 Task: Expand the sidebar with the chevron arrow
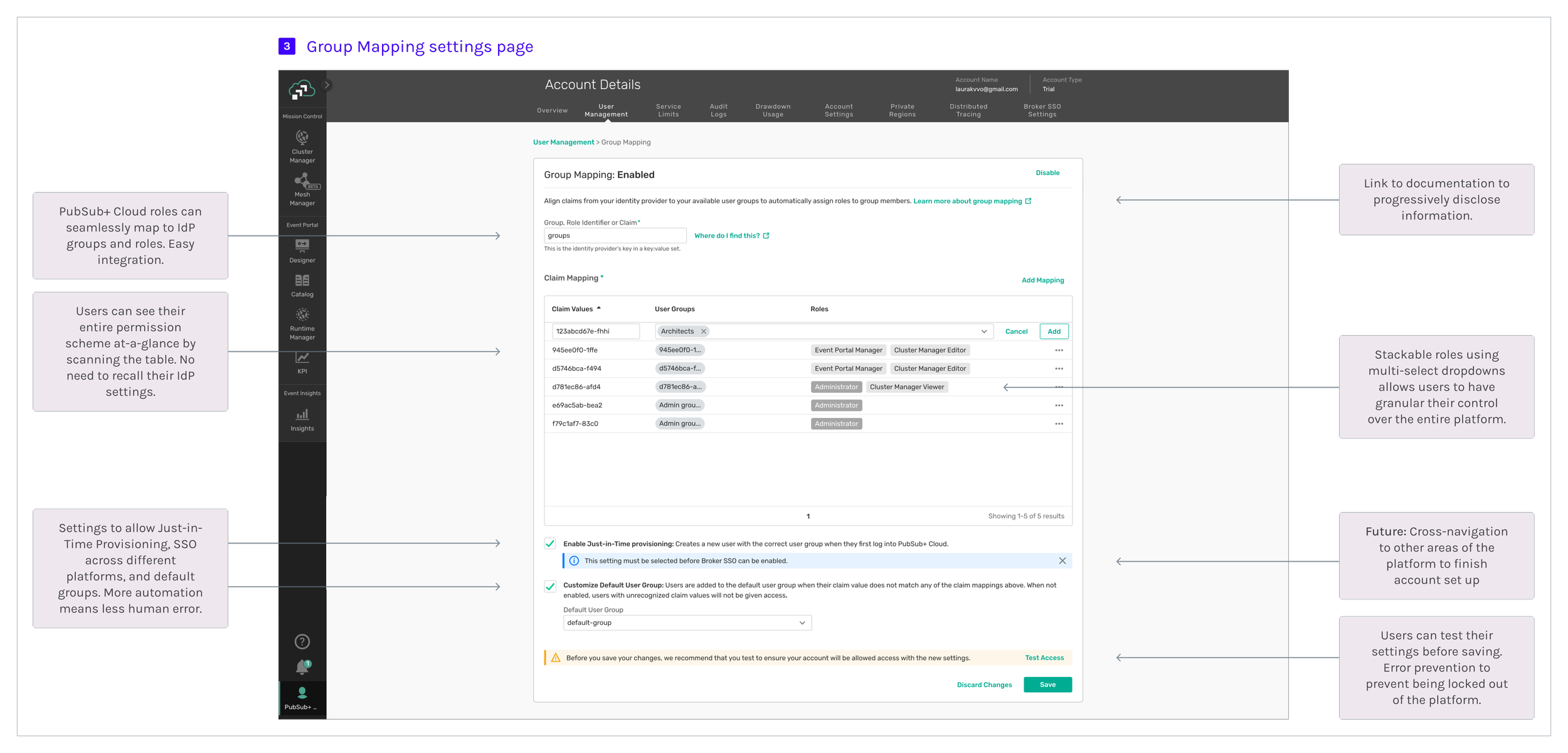pyautogui.click(x=326, y=85)
